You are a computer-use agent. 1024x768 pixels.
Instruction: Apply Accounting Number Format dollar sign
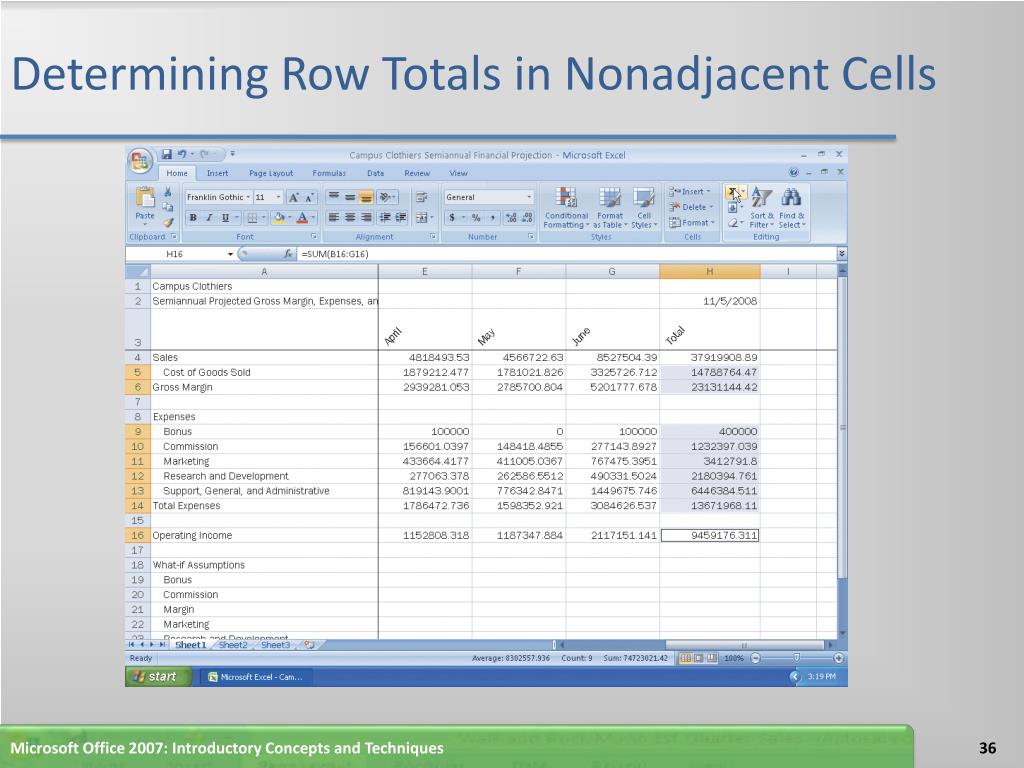(452, 217)
